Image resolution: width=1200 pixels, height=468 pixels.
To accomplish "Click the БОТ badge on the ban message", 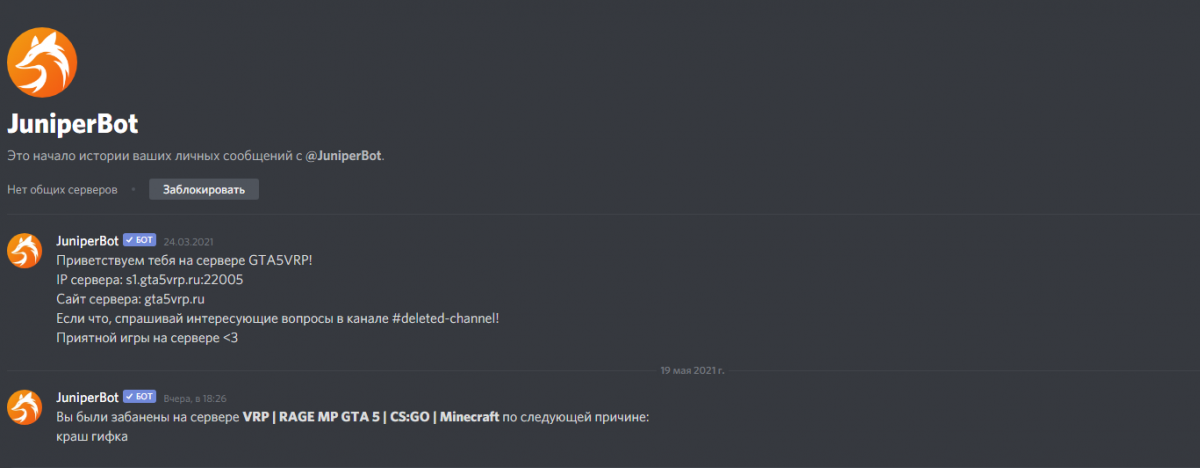I will 140,397.
